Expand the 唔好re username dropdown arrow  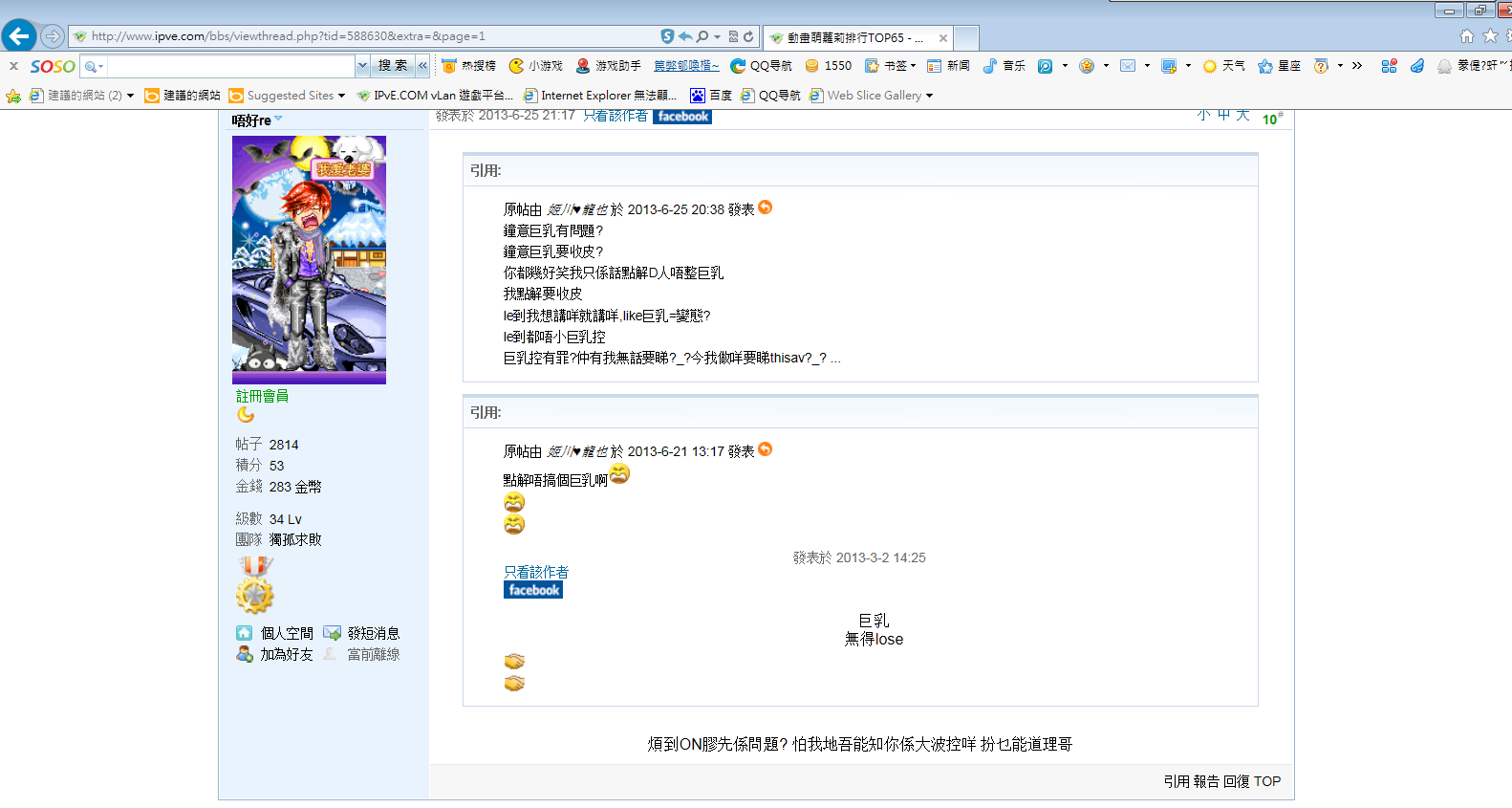279,120
